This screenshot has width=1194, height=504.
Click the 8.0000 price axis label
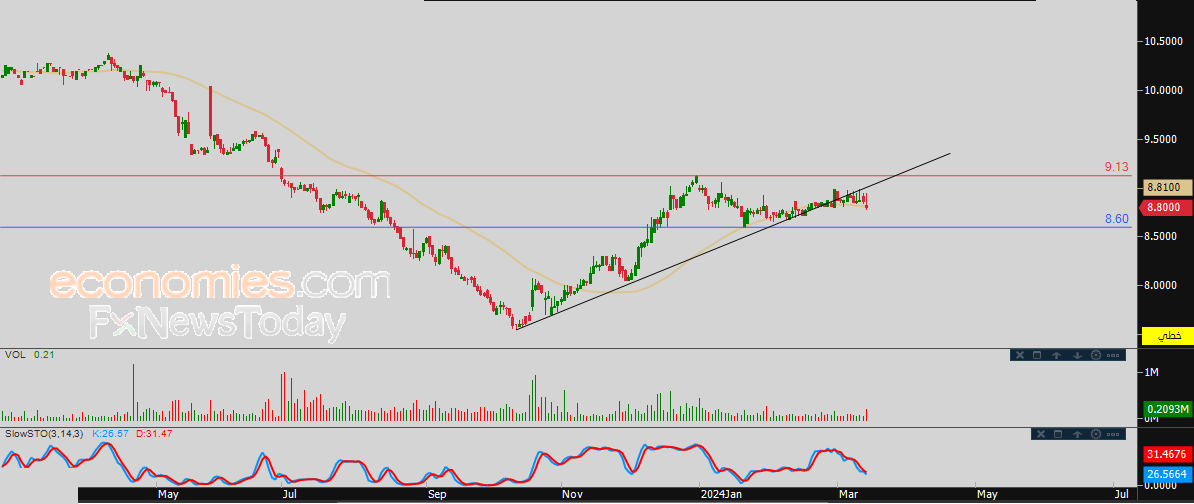[1162, 285]
